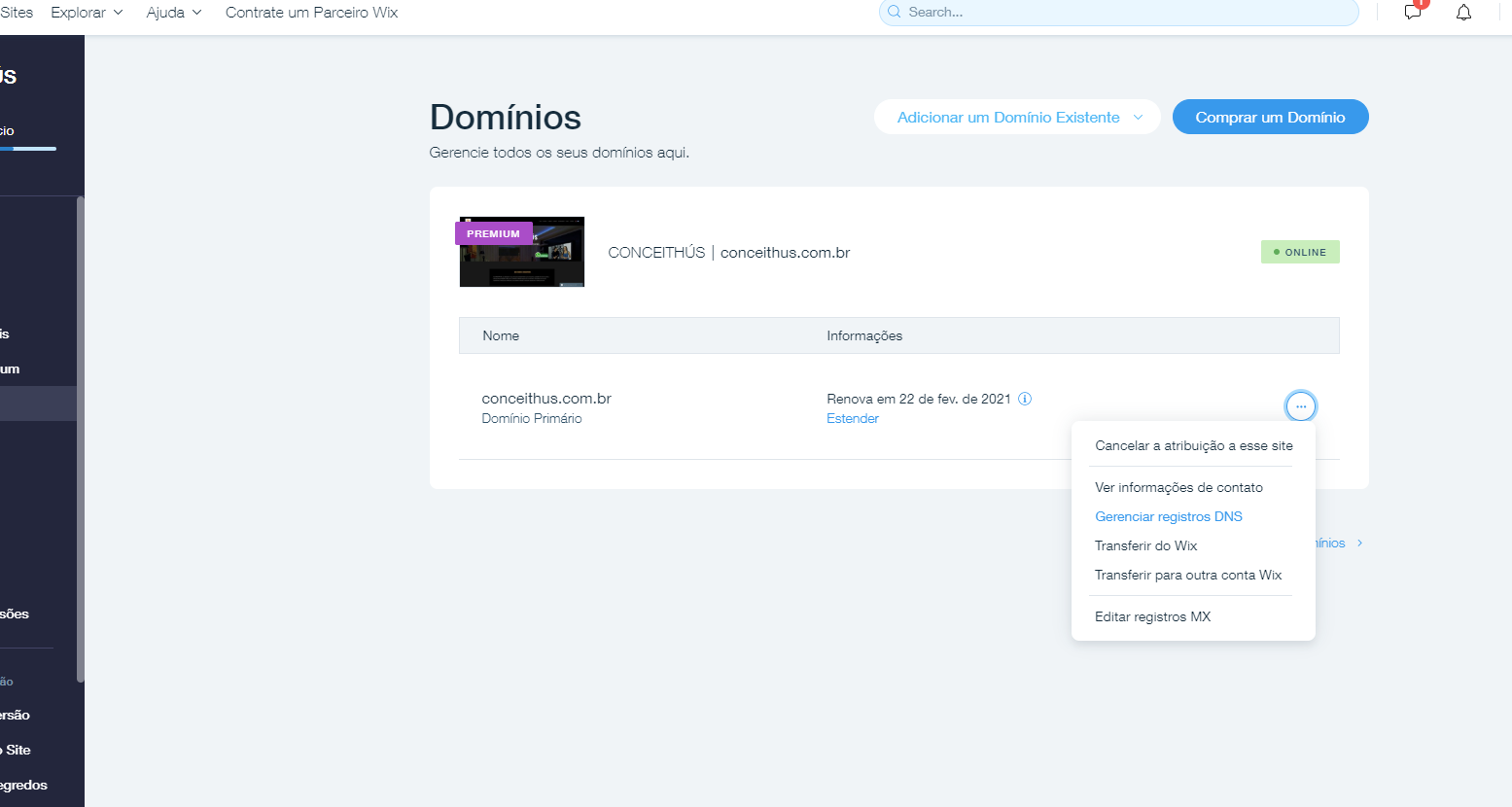This screenshot has width=1512, height=807.
Task: Open Editar registros MX
Action: 1152,616
